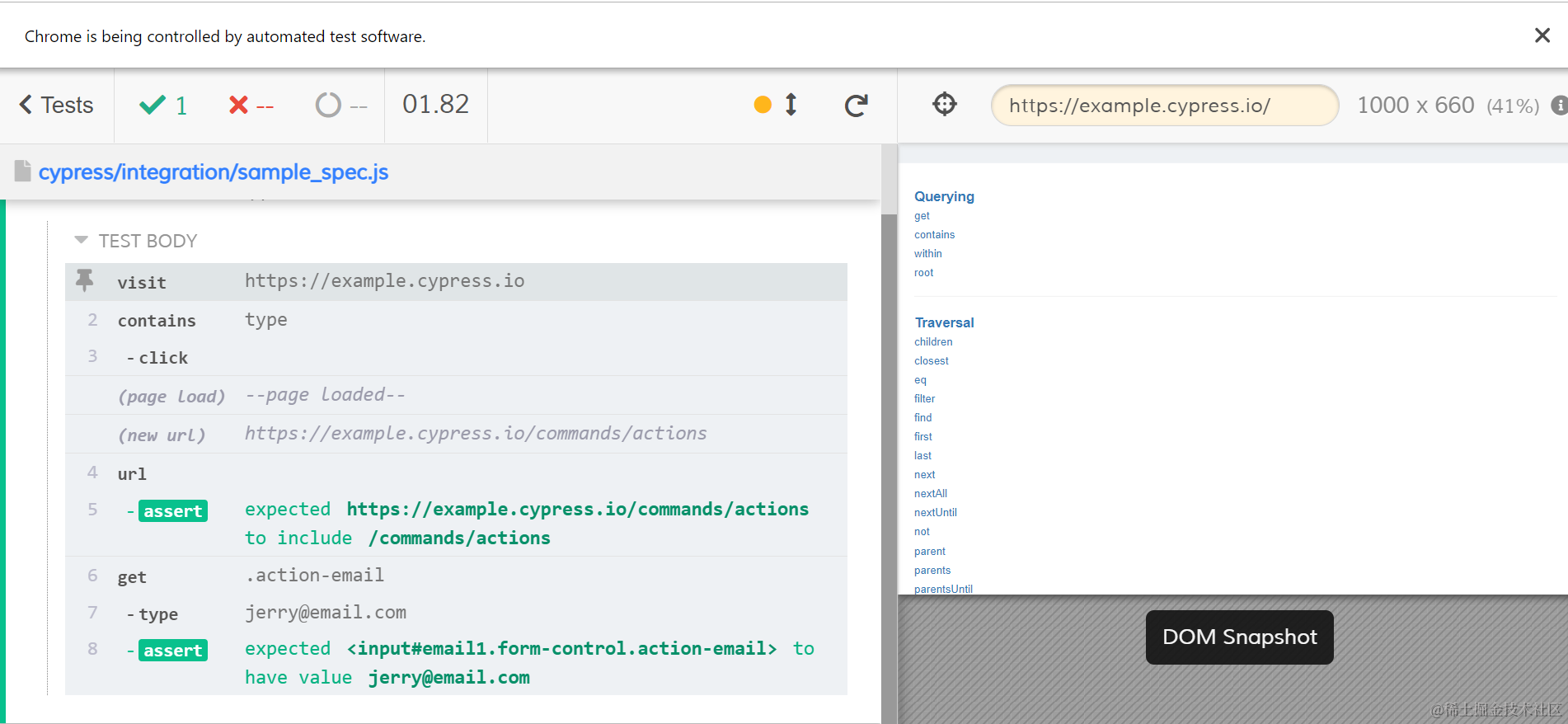The width and height of the screenshot is (1568, 724).
Task: Click the 1000 x 660 viewport size text
Action: [x=1415, y=106]
